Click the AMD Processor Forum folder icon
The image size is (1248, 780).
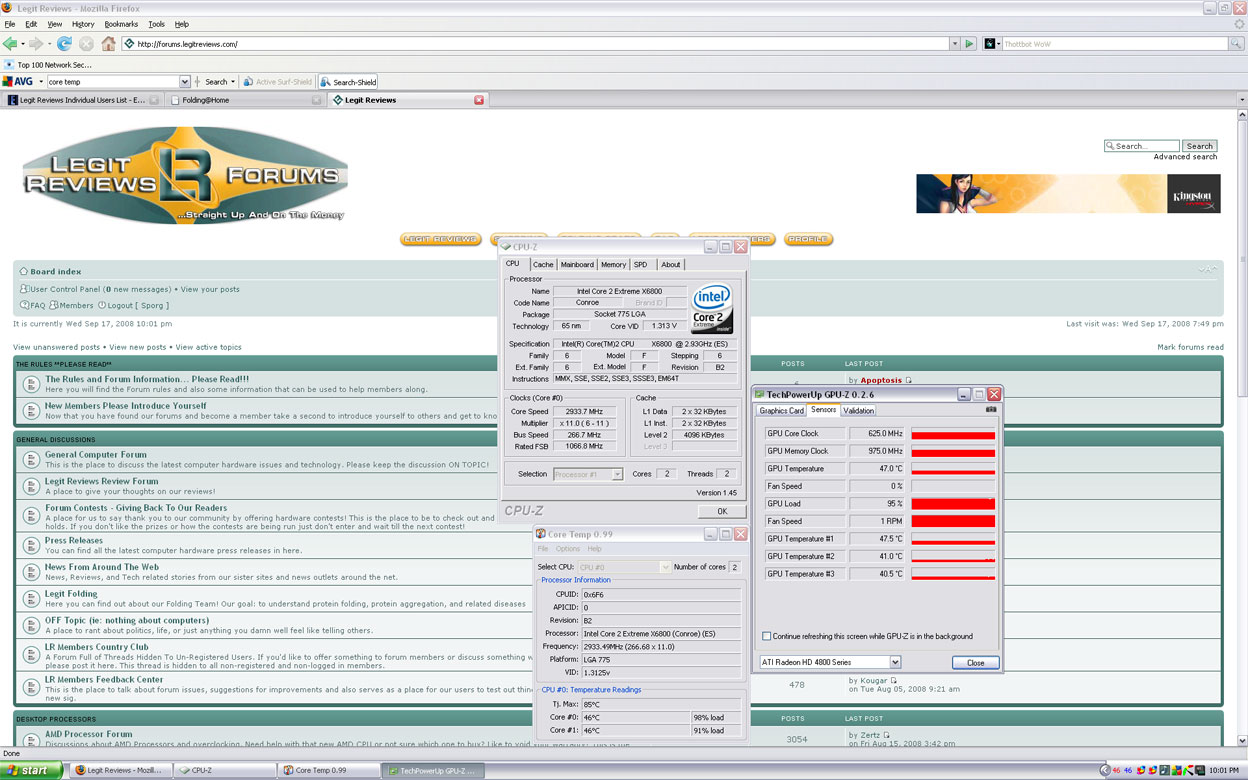coord(30,739)
